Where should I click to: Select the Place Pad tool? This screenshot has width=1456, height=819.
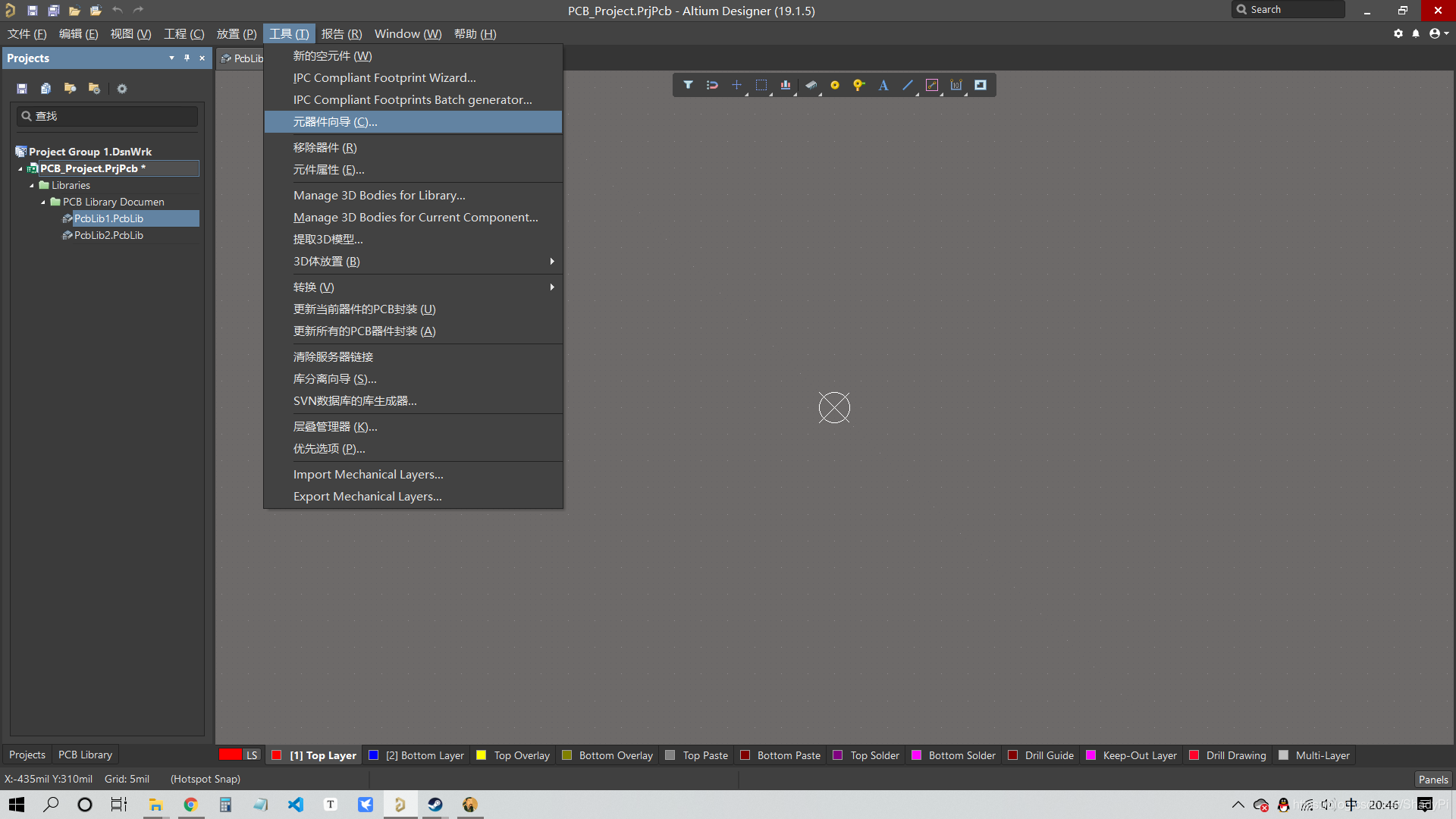point(834,85)
